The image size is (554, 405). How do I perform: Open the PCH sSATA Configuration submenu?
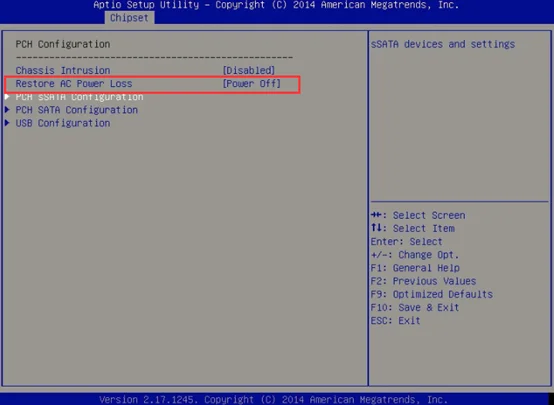[x=79, y=97]
